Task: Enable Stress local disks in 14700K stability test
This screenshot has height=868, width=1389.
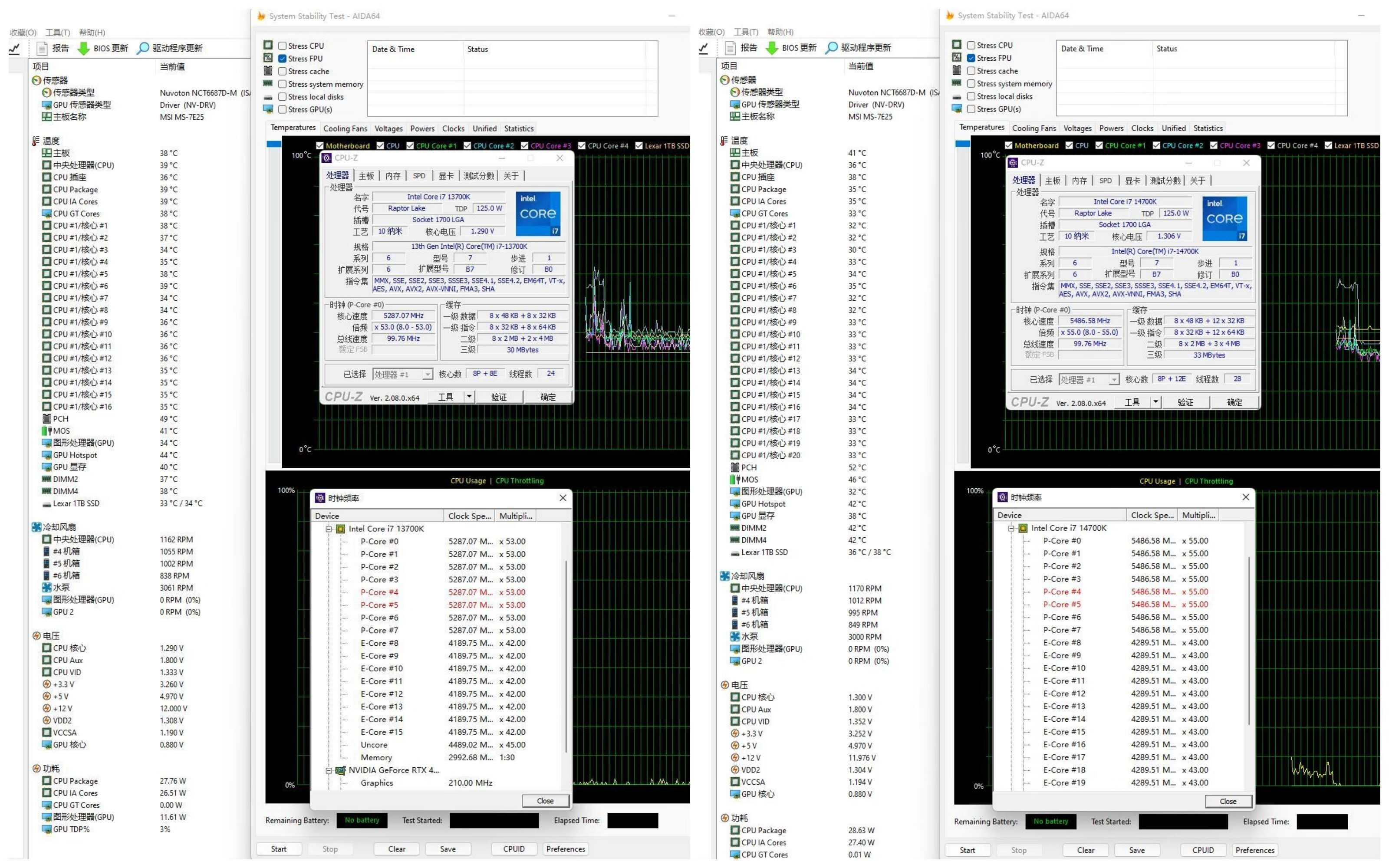Action: click(971, 96)
